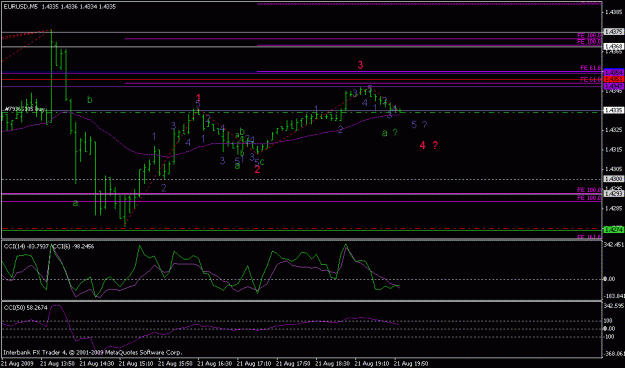The image size is (625, 368).
Task: Click the 21 Aug 14:30 time label
Action: [x=97, y=364]
